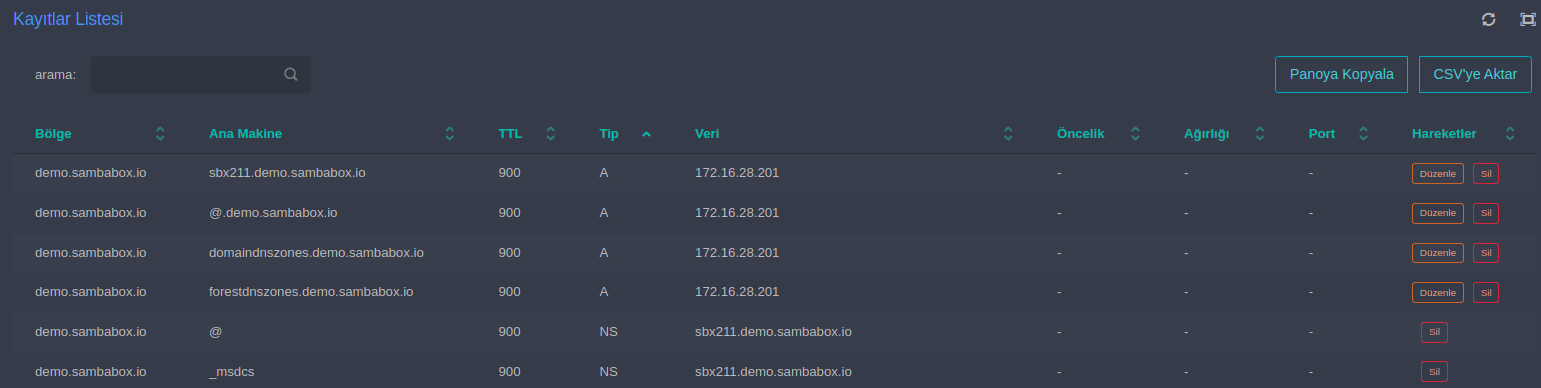Sort by Veri column arrows
Image resolution: width=1541 pixels, height=388 pixels.
pos(1008,133)
